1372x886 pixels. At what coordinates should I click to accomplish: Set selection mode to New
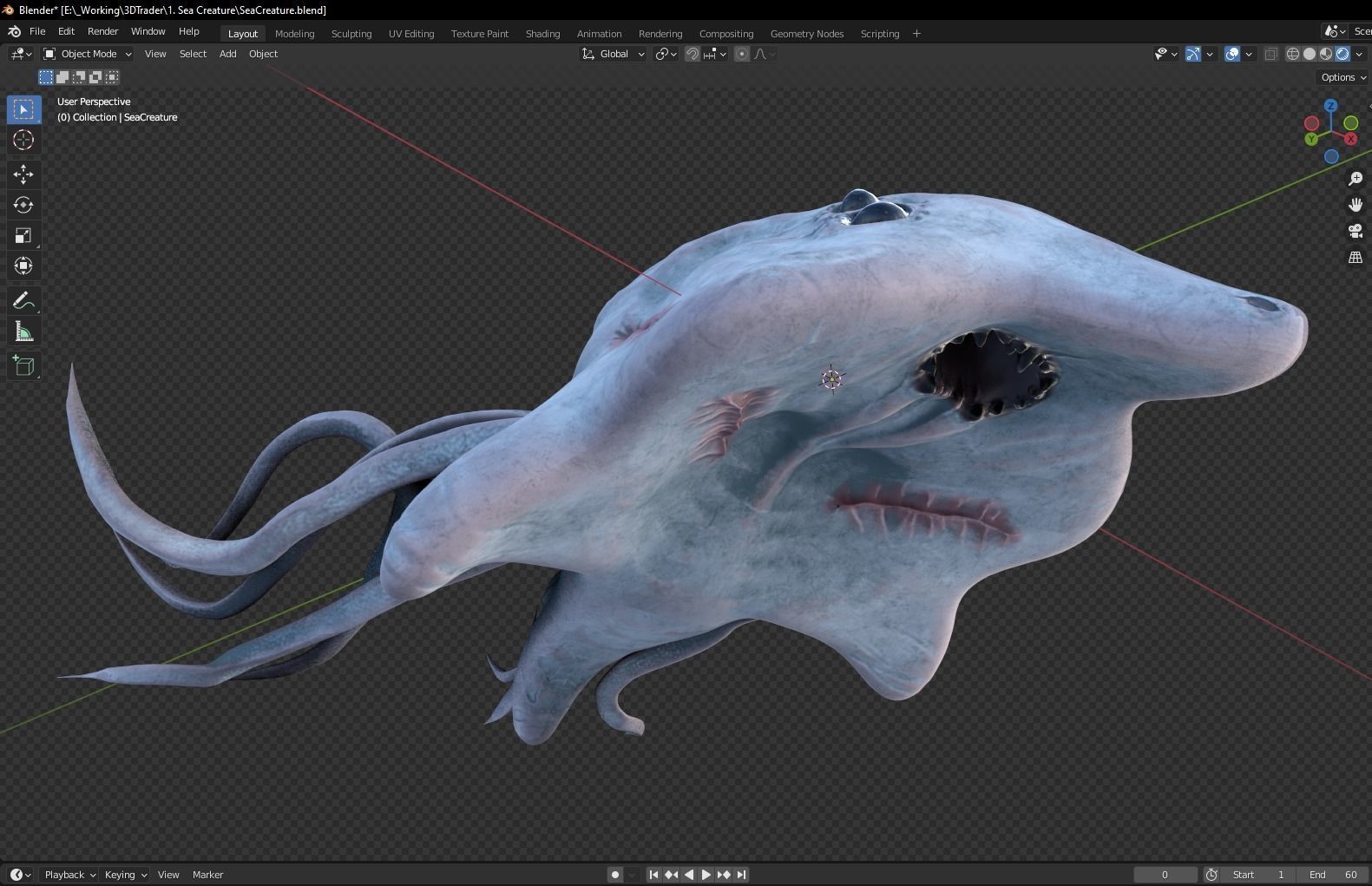46,77
